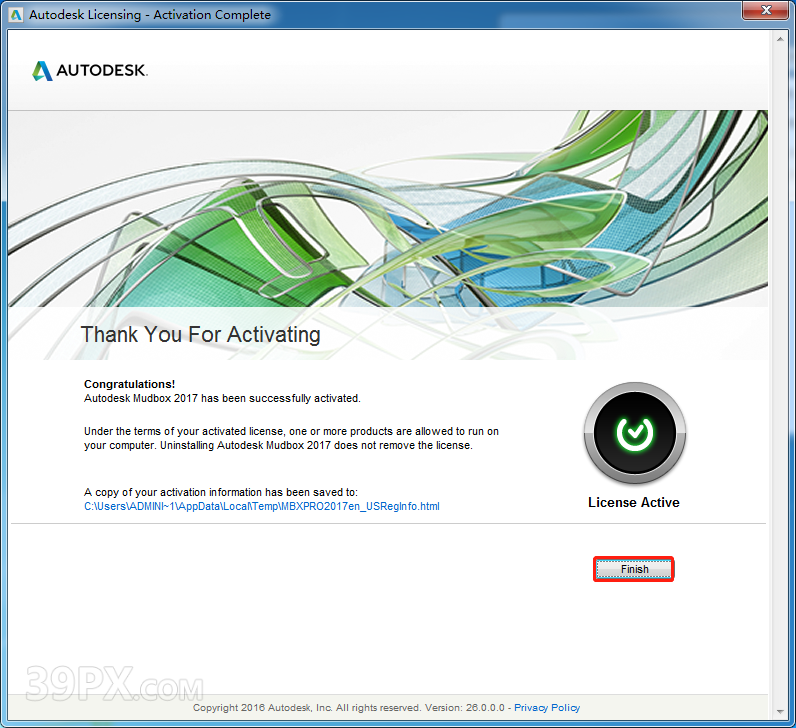Click the Version 26.0.0.0 text in the footer
This screenshot has height=728, width=796.
(x=462, y=708)
